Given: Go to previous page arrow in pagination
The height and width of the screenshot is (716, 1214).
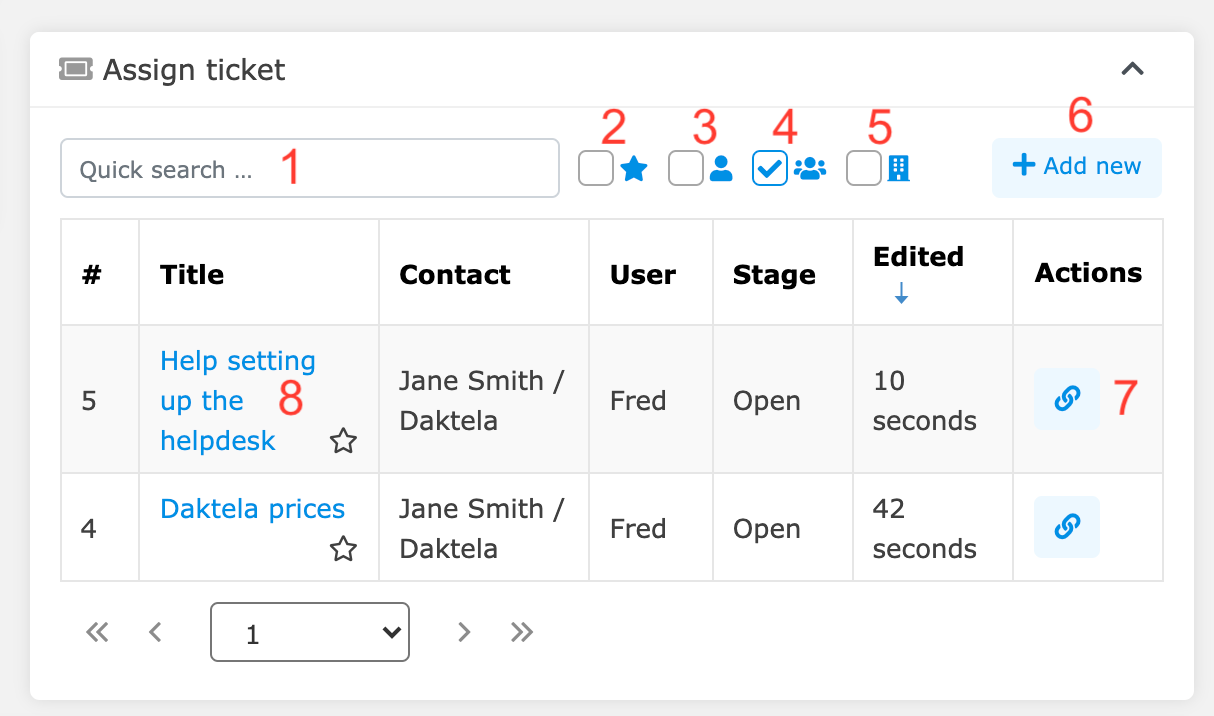Looking at the screenshot, I should click(155, 631).
